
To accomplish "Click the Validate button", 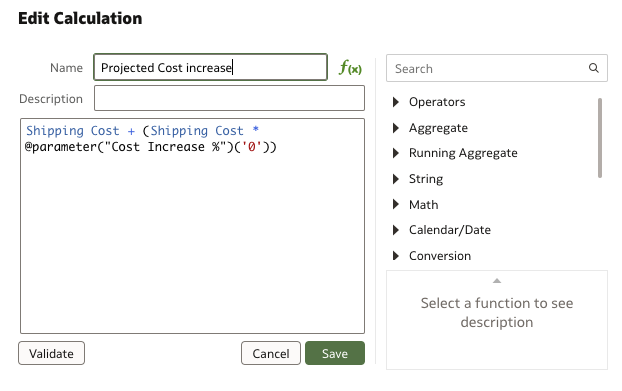I will pos(52,353).
